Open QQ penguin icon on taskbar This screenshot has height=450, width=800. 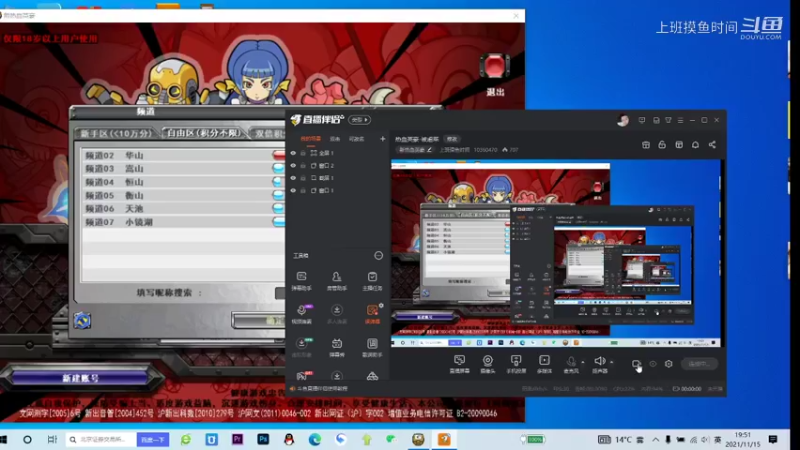[289, 439]
